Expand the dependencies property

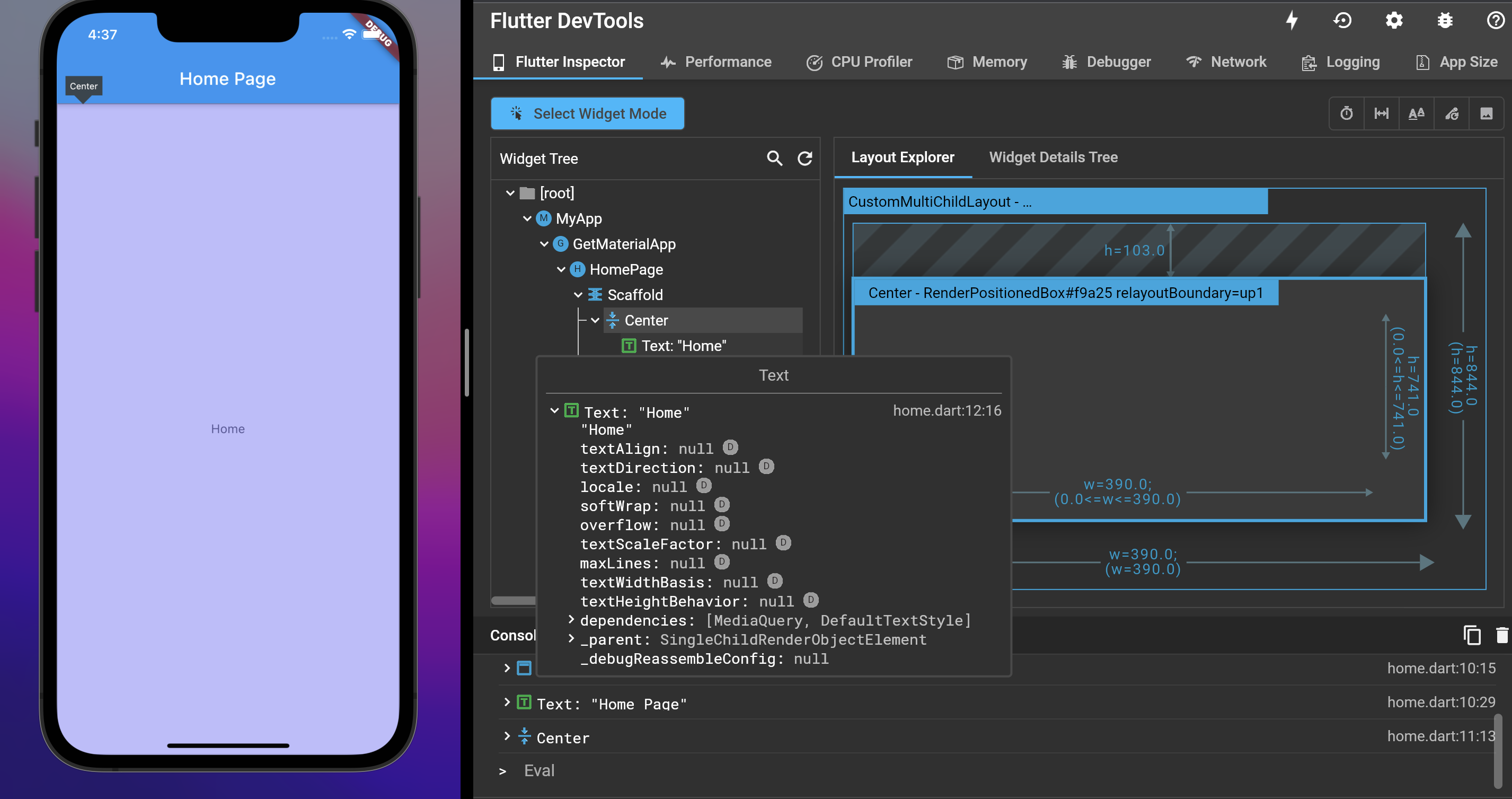point(571,620)
